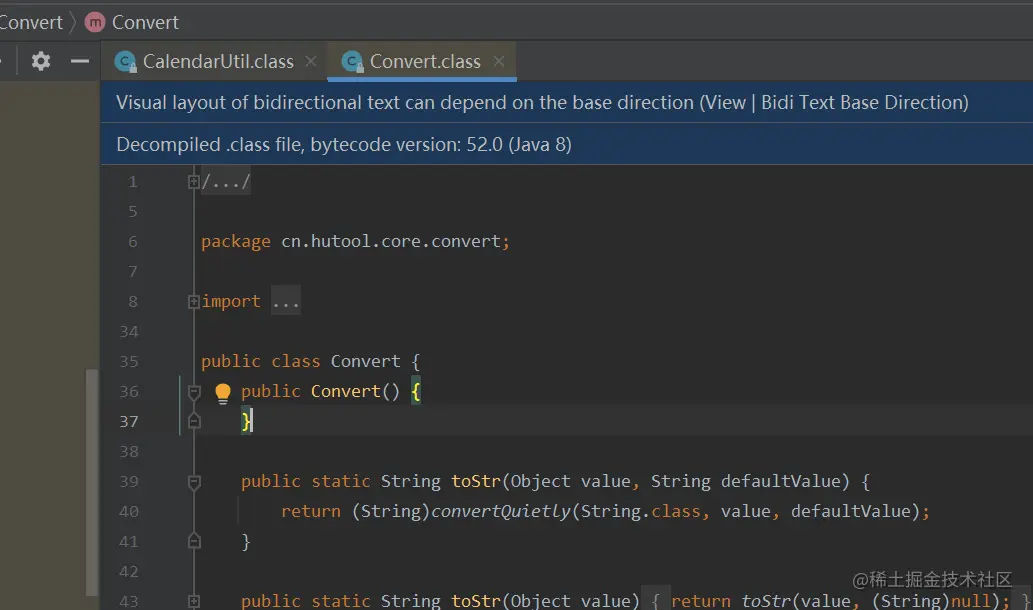The width and height of the screenshot is (1033, 610).
Task: Open the settings gear in the tool window header
Action: [41, 61]
